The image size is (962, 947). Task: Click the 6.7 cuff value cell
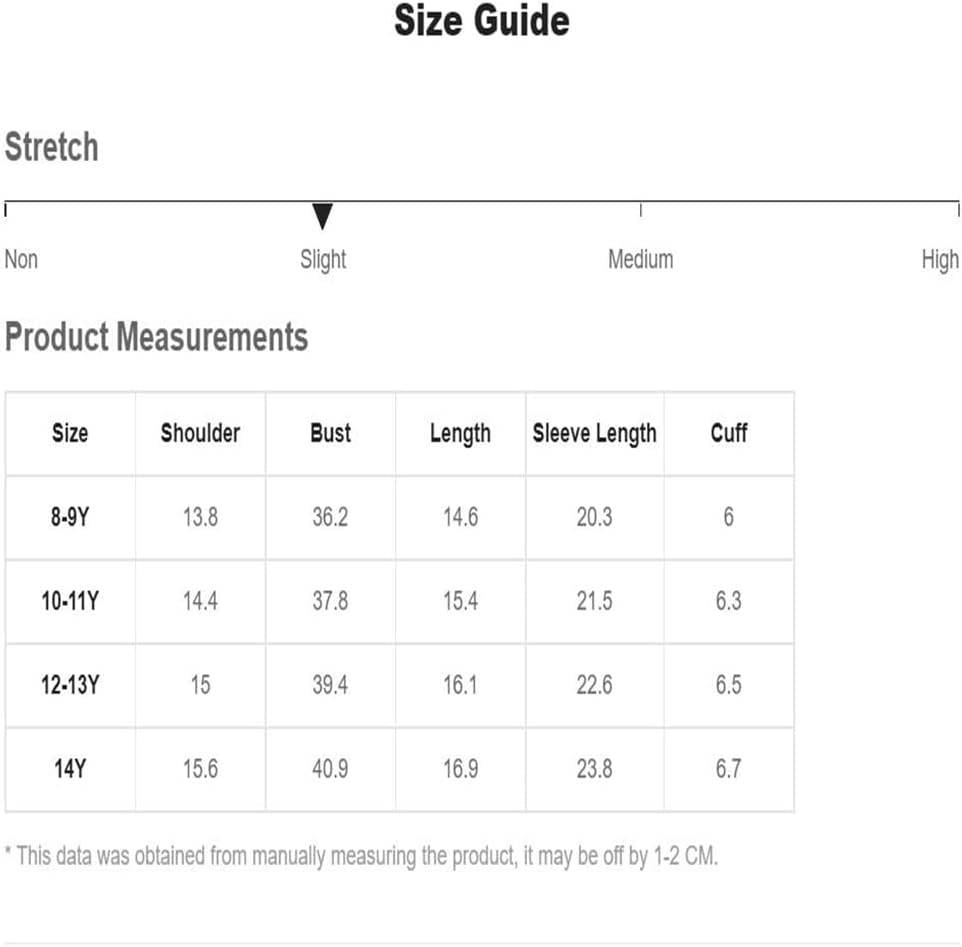point(729,769)
